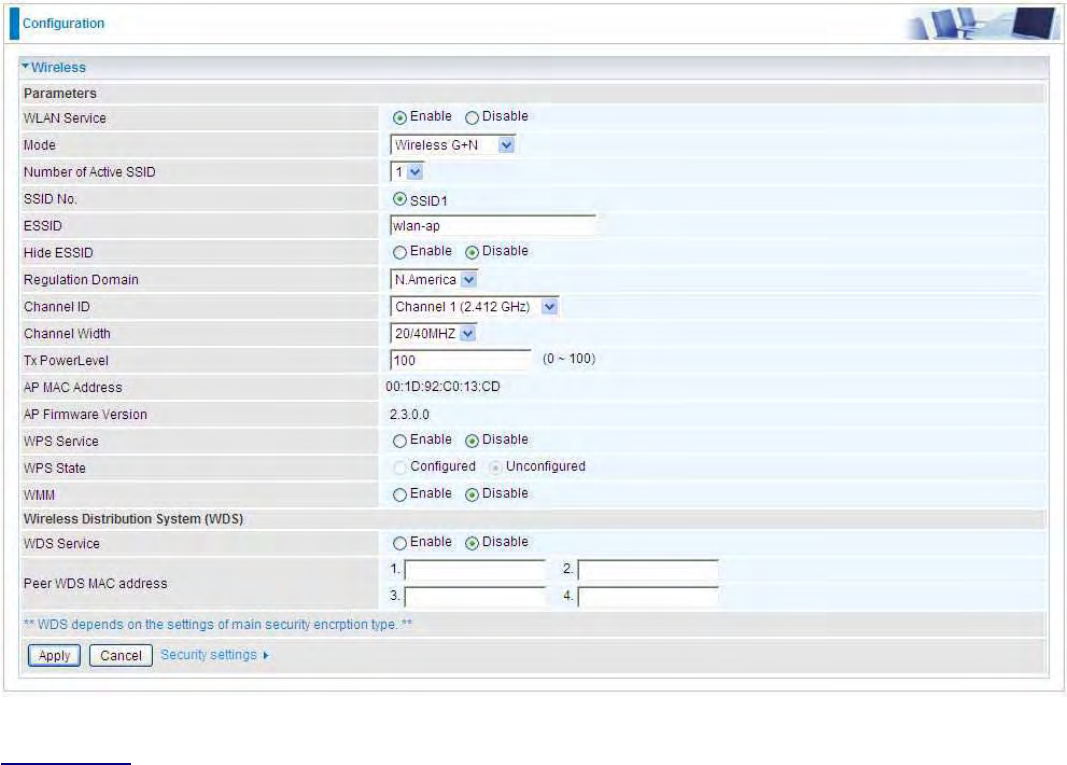Disable WLAN Service radio button

point(472,118)
